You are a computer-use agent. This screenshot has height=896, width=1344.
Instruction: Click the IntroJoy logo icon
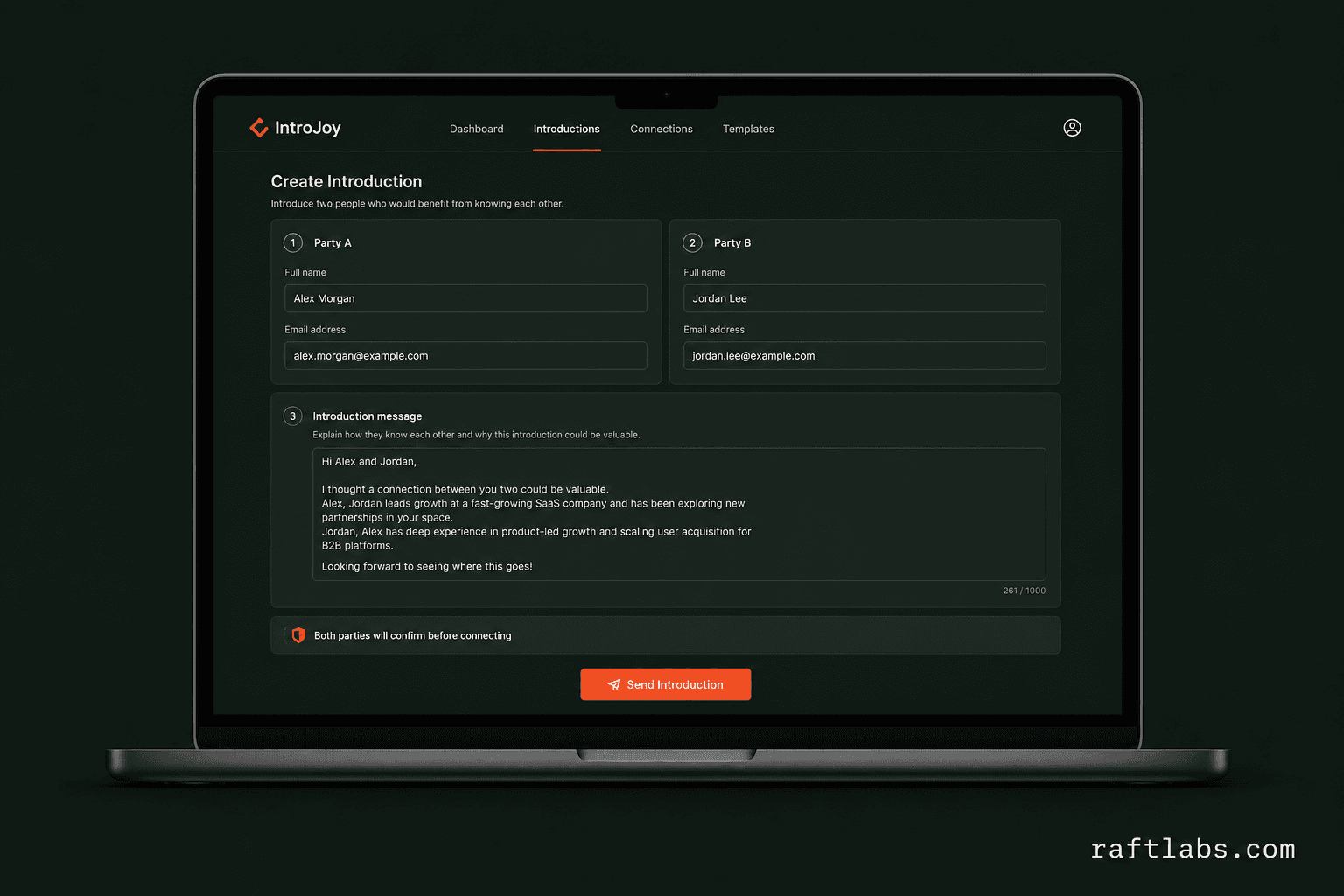pyautogui.click(x=259, y=128)
